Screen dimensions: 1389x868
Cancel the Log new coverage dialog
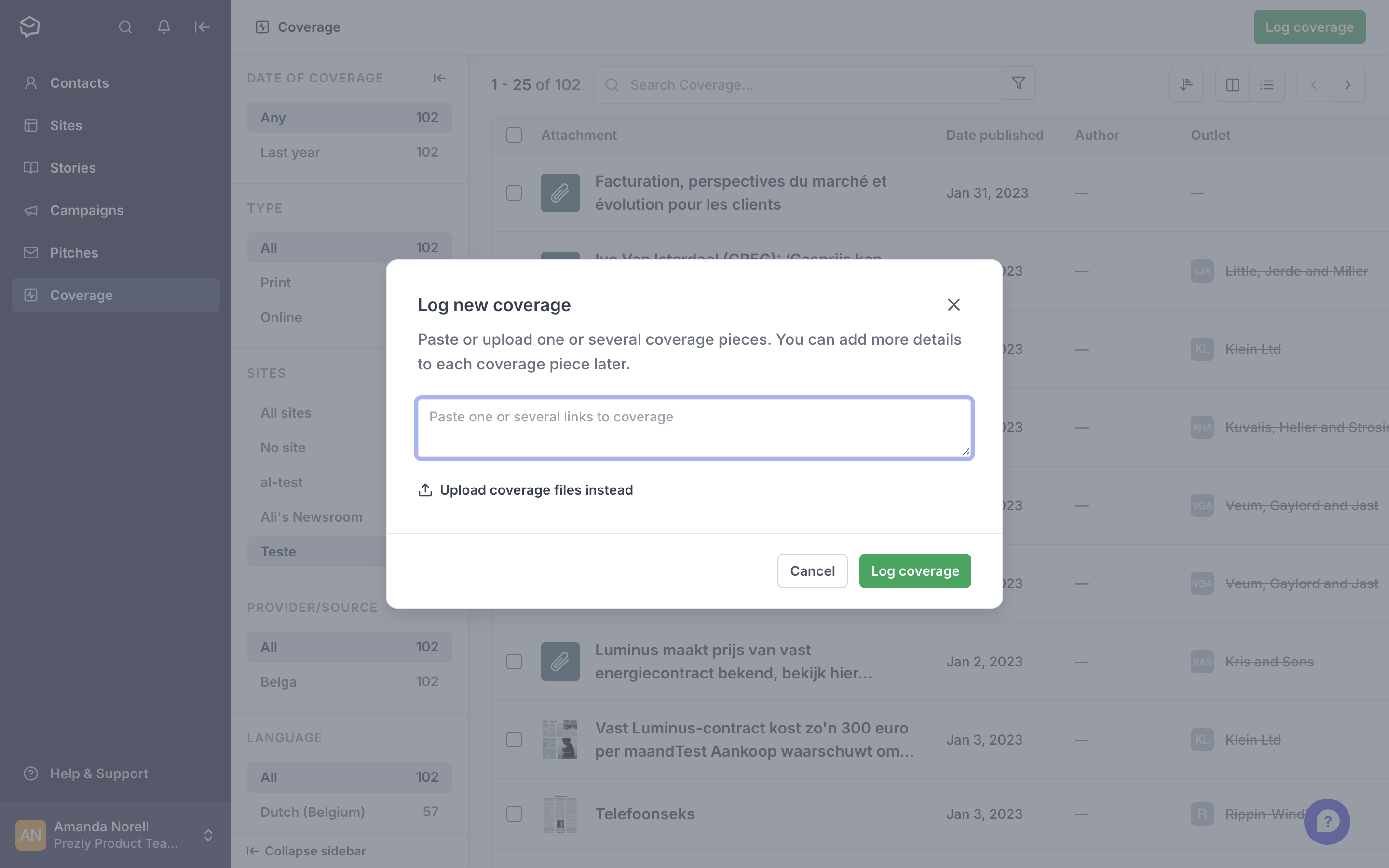click(812, 570)
